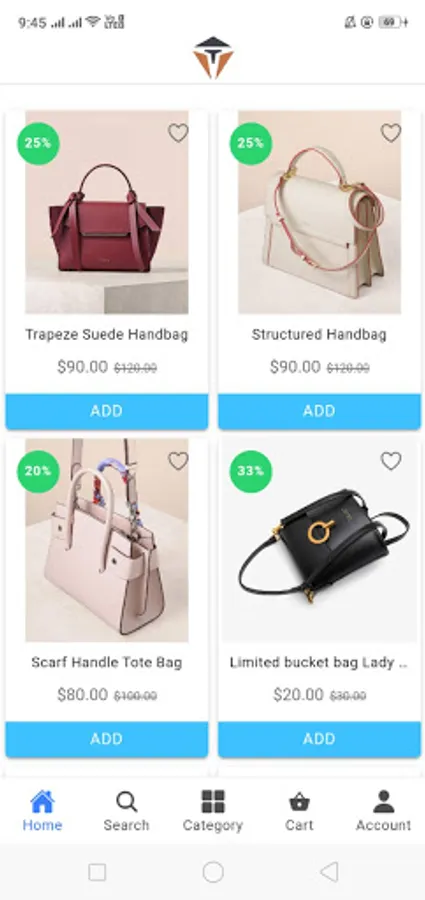Favorite the Limited bucket bag via heart

[391, 461]
